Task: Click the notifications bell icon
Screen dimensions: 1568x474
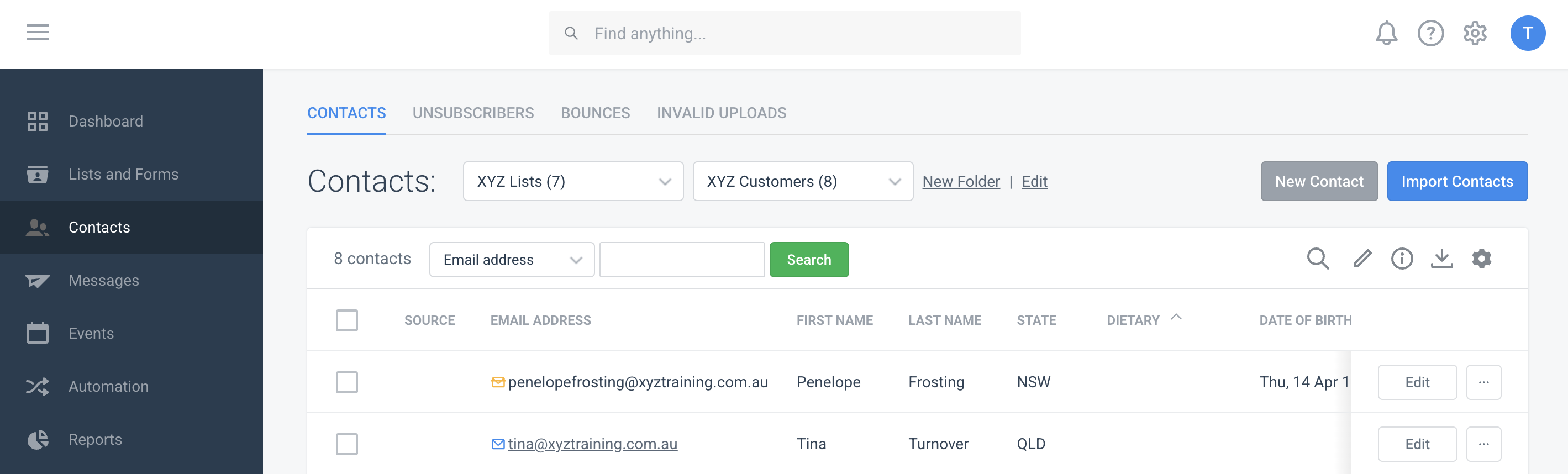Action: point(1386,33)
